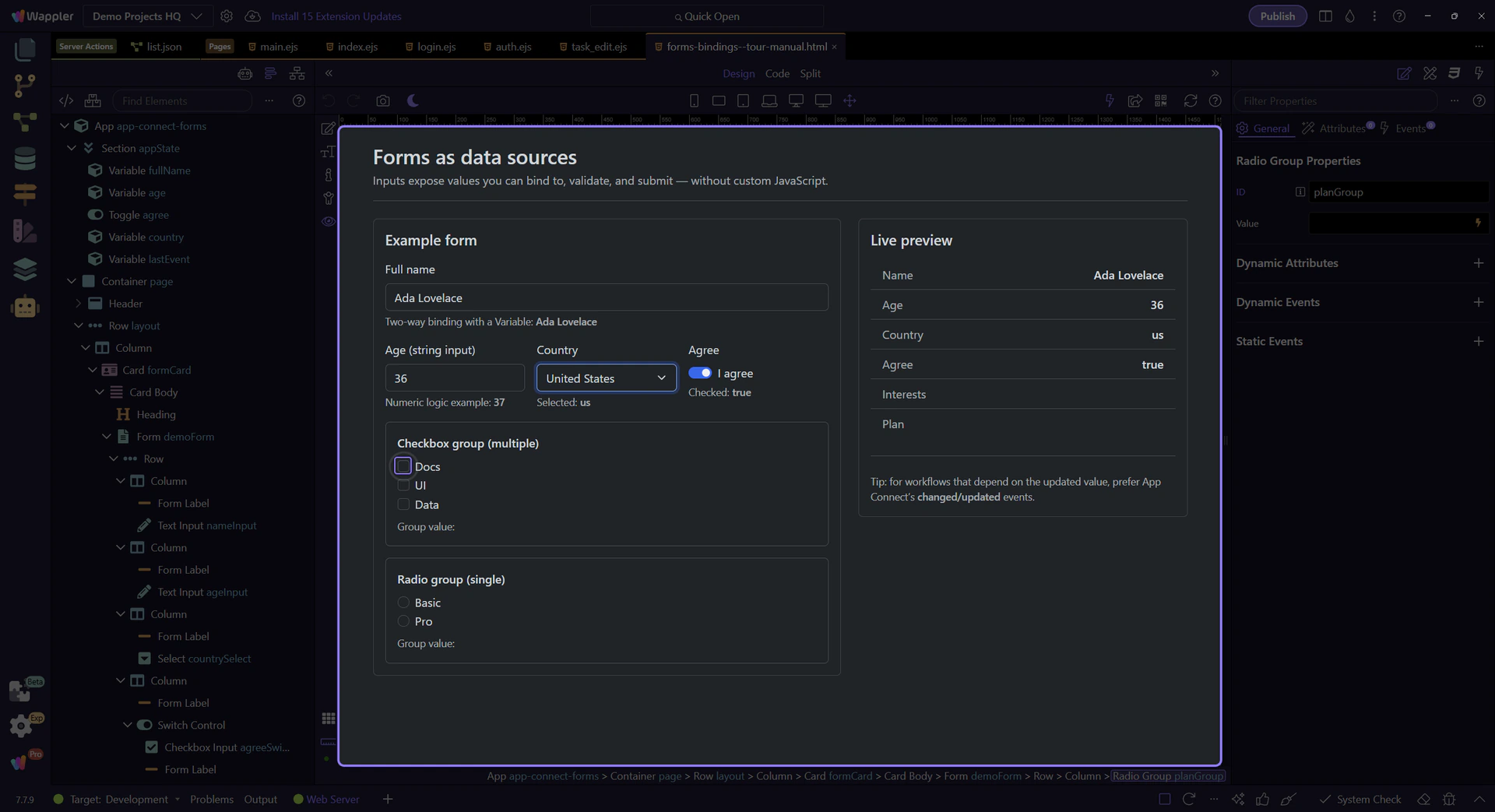Viewport: 1495px width, 812px height.
Task: Open the login.ejs file tab
Action: [436, 47]
